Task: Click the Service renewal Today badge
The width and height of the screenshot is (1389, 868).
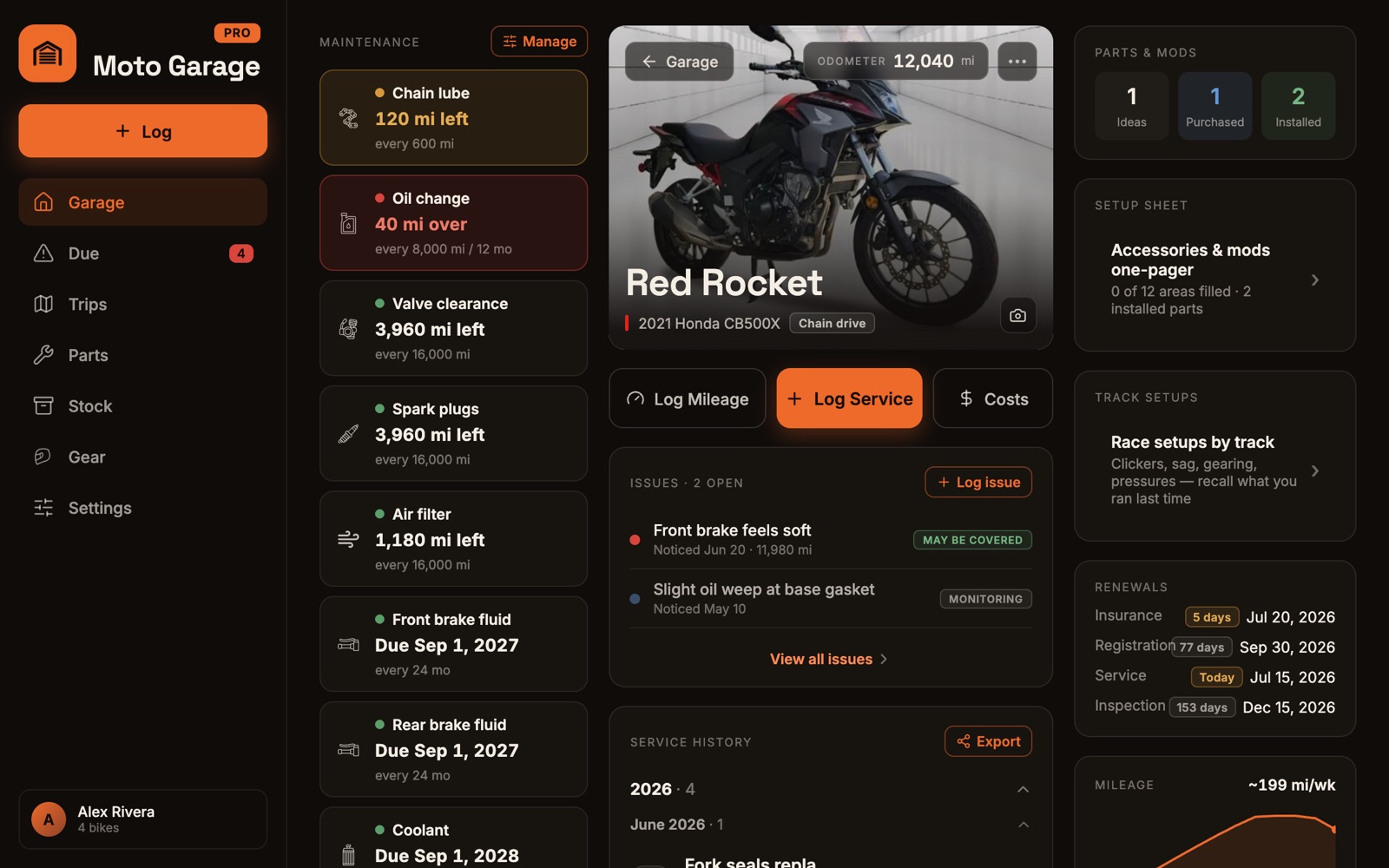Action: [x=1216, y=677]
